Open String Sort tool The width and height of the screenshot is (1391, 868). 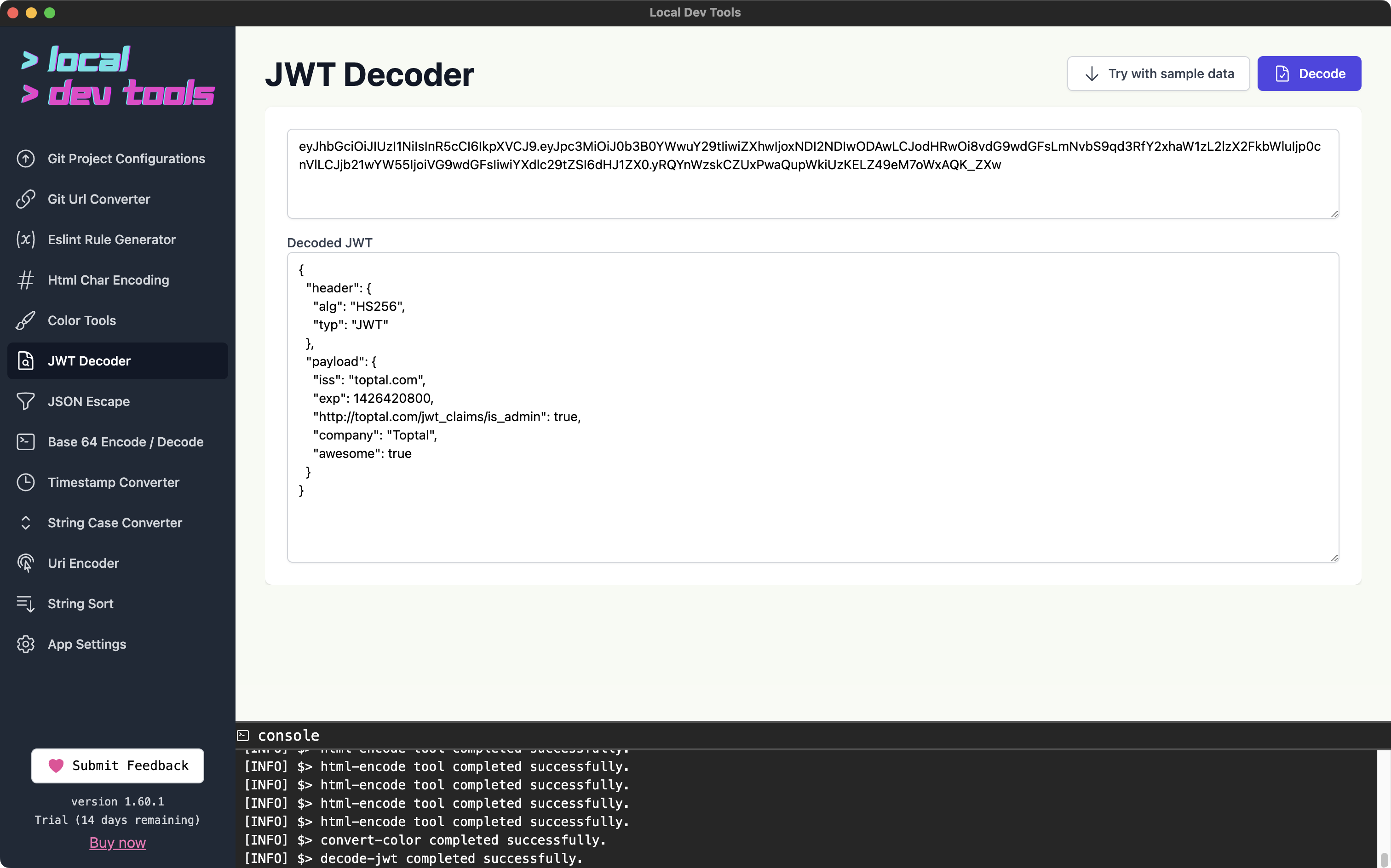pos(118,604)
